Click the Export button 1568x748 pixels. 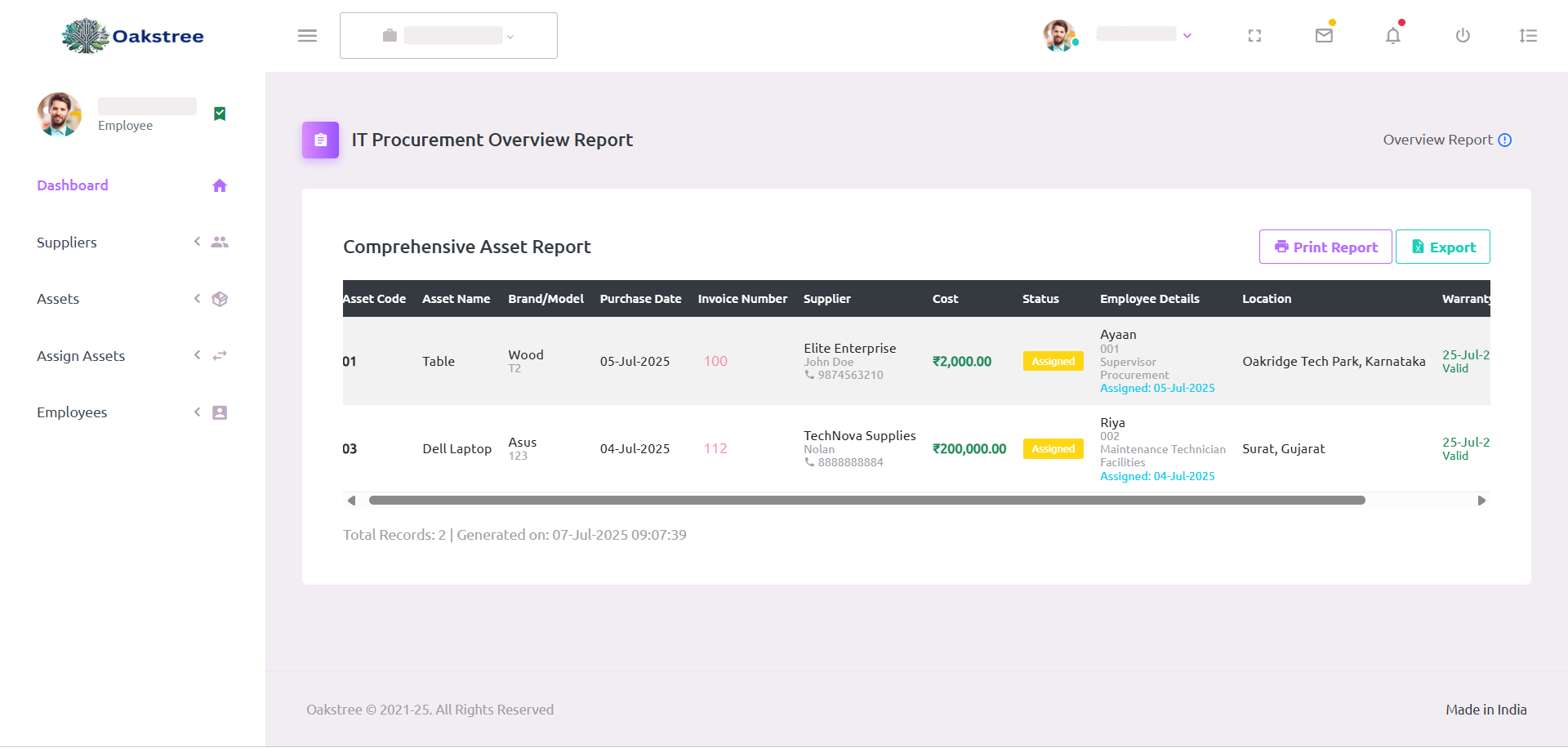coord(1442,247)
